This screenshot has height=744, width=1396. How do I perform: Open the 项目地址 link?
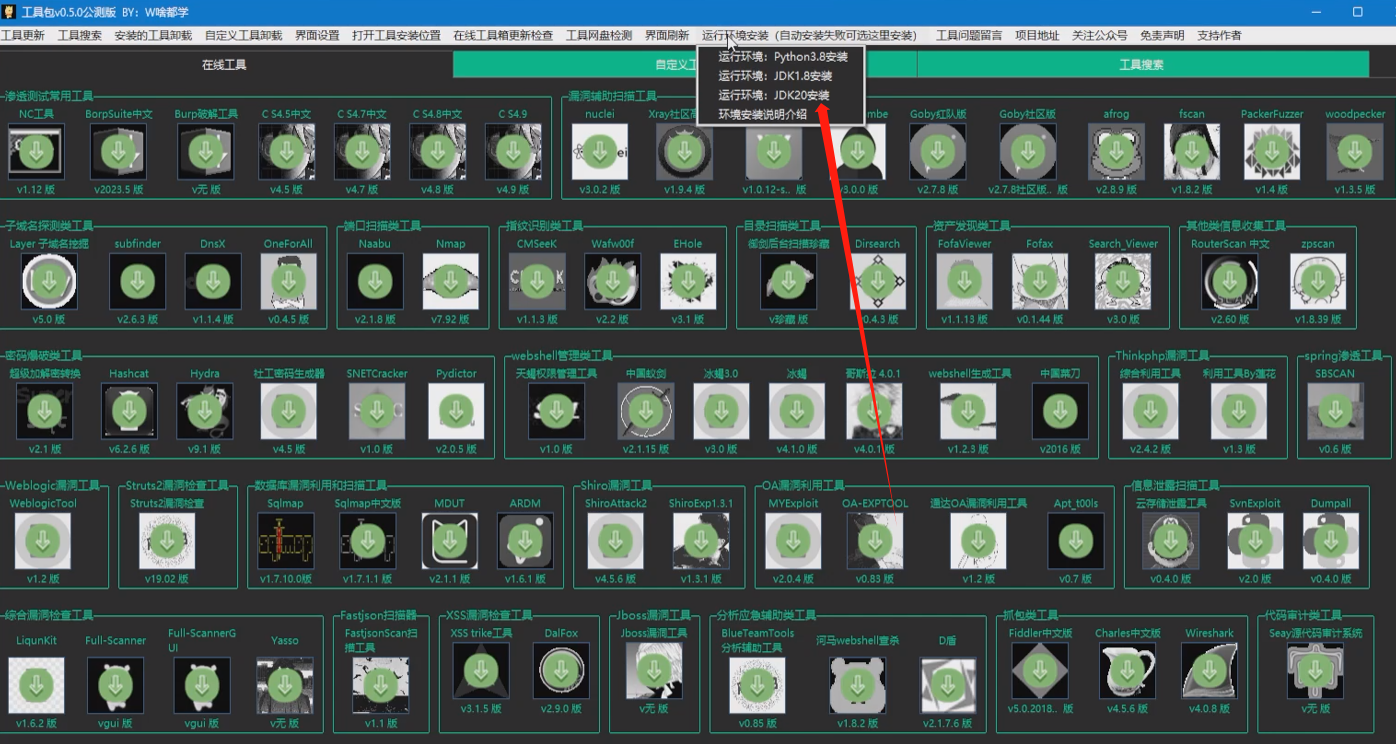tap(1037, 35)
